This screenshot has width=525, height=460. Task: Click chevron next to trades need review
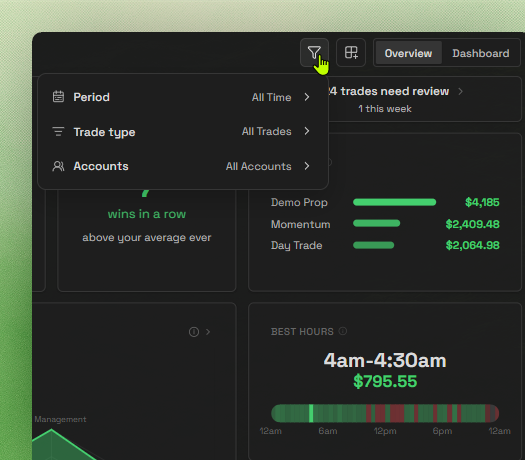[x=461, y=91]
